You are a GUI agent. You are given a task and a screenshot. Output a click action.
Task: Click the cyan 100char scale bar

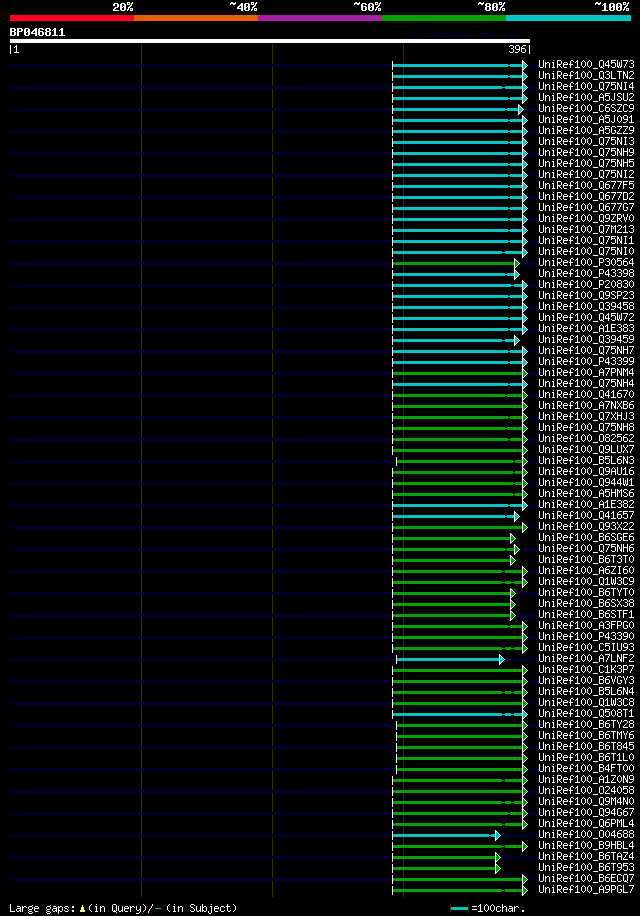tap(460, 908)
